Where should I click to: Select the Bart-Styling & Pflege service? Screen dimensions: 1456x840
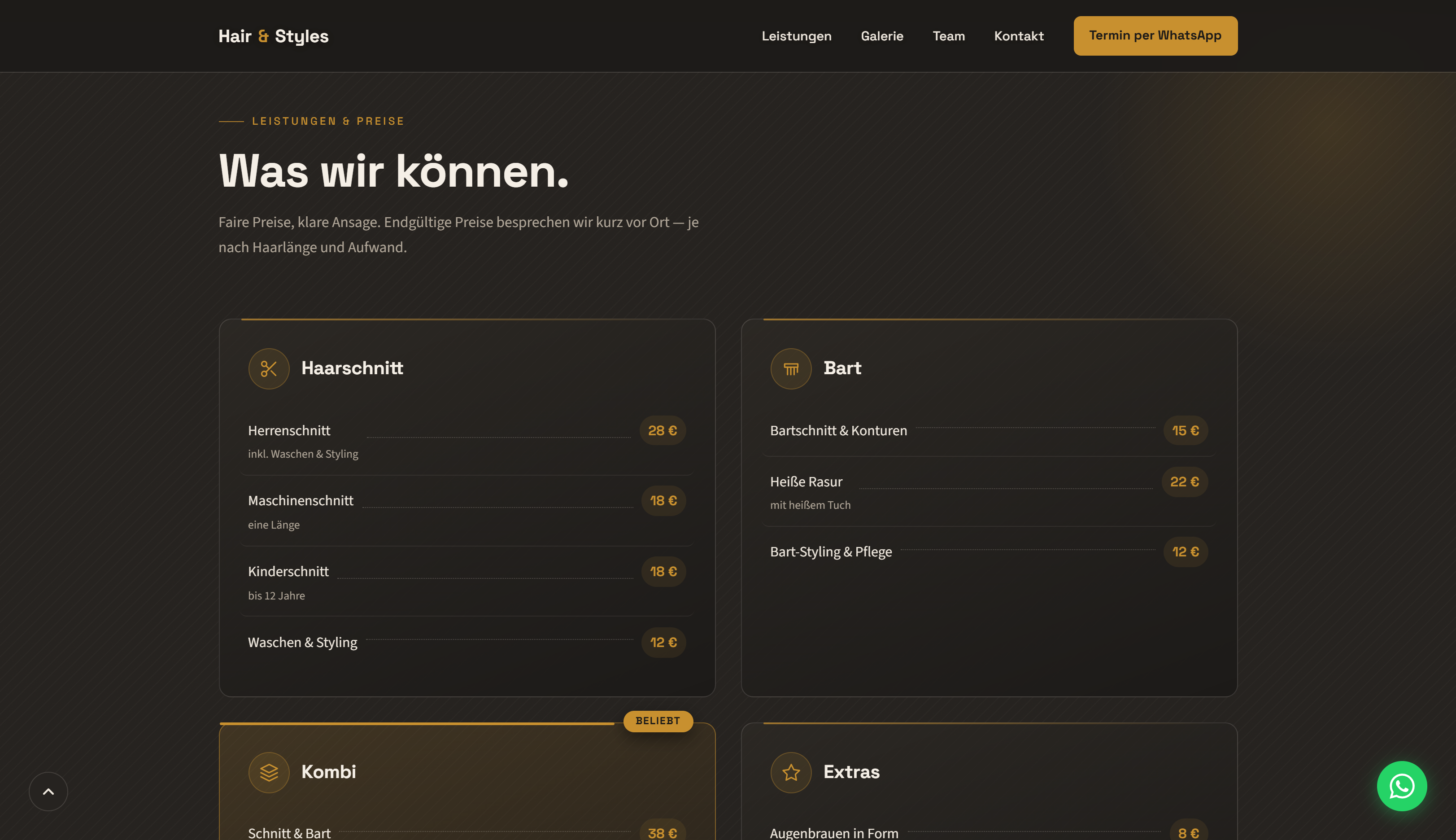(x=831, y=551)
